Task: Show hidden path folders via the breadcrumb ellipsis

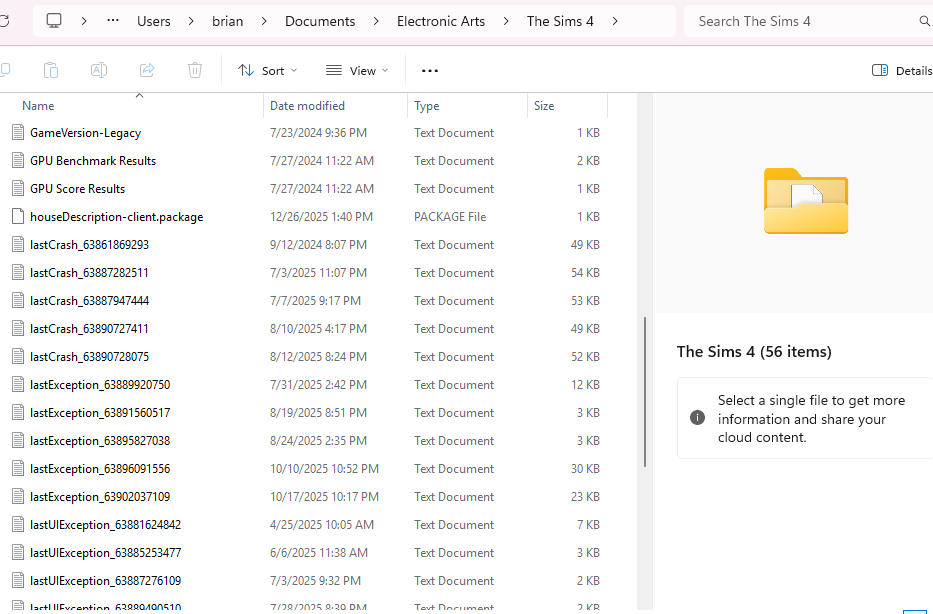Action: click(113, 21)
